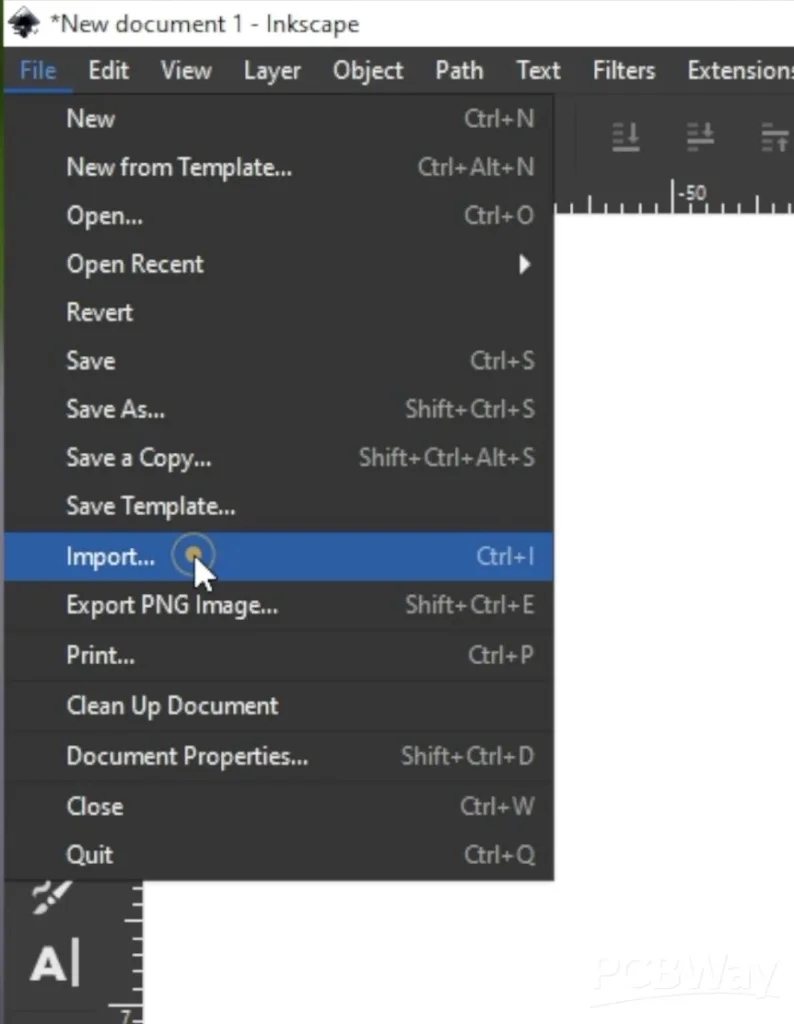794x1024 pixels.
Task: Open the Edit menu
Action: (x=108, y=71)
